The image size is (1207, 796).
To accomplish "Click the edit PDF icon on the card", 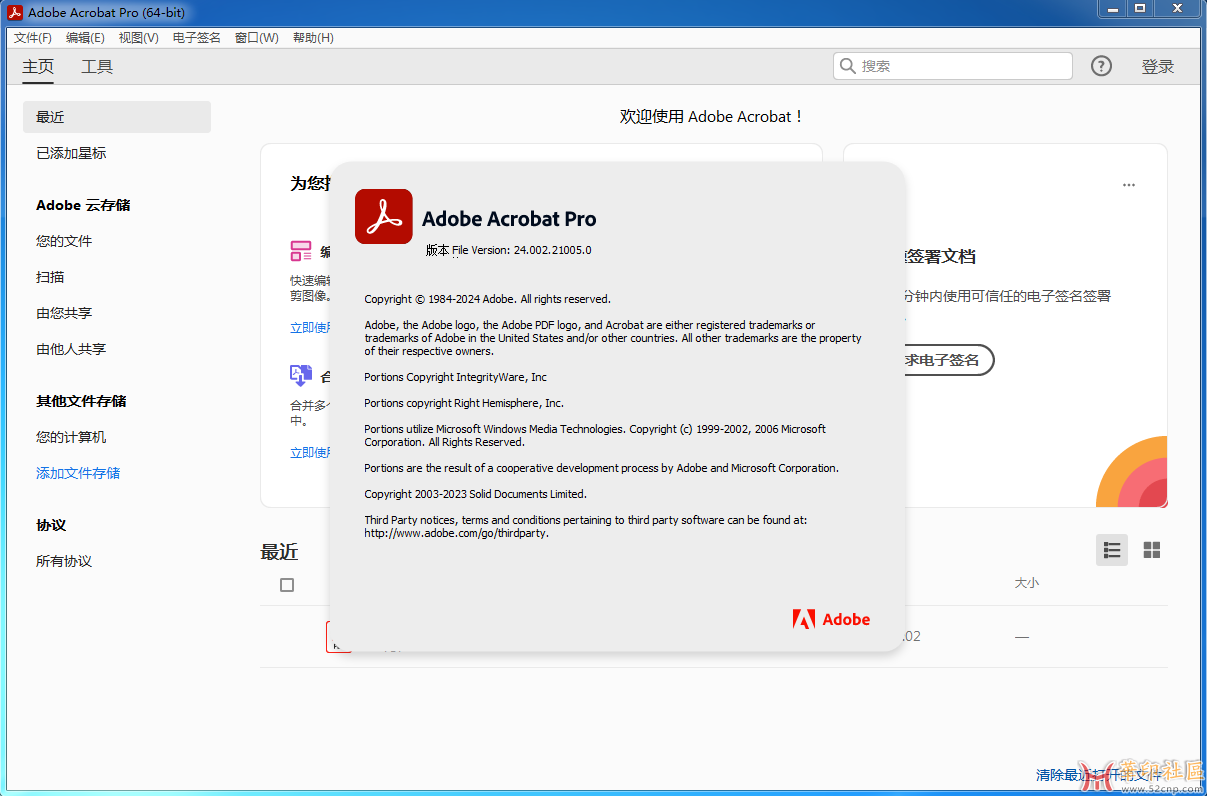I will tap(301, 250).
